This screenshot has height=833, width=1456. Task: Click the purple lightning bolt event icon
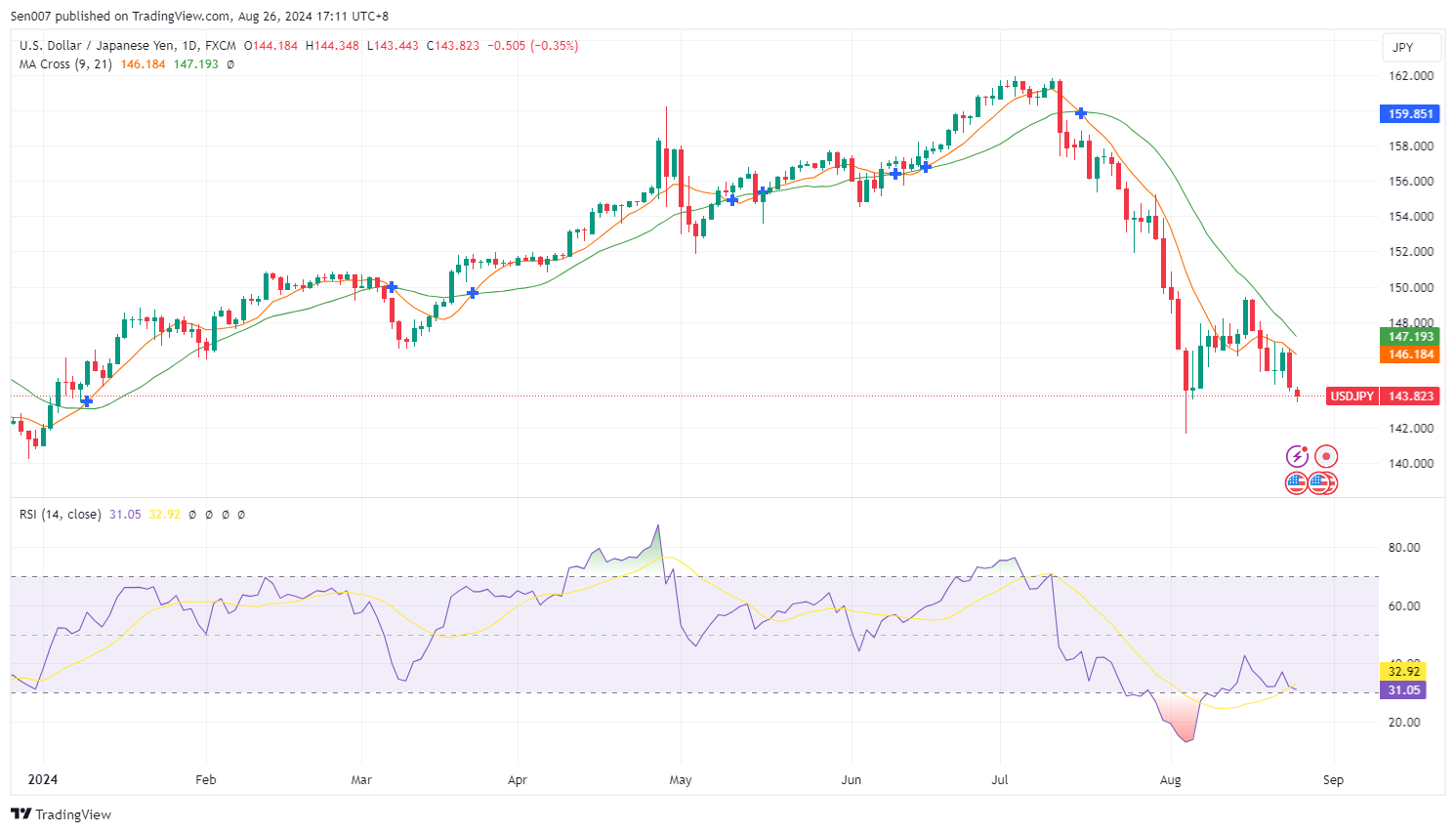[1297, 456]
